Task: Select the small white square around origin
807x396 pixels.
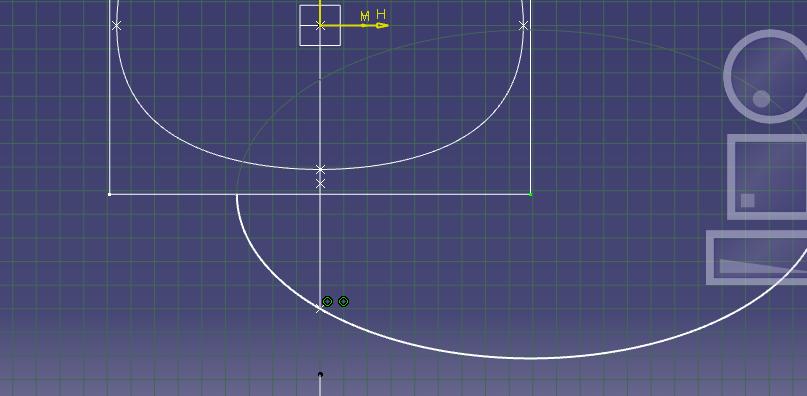Action: coord(320,25)
